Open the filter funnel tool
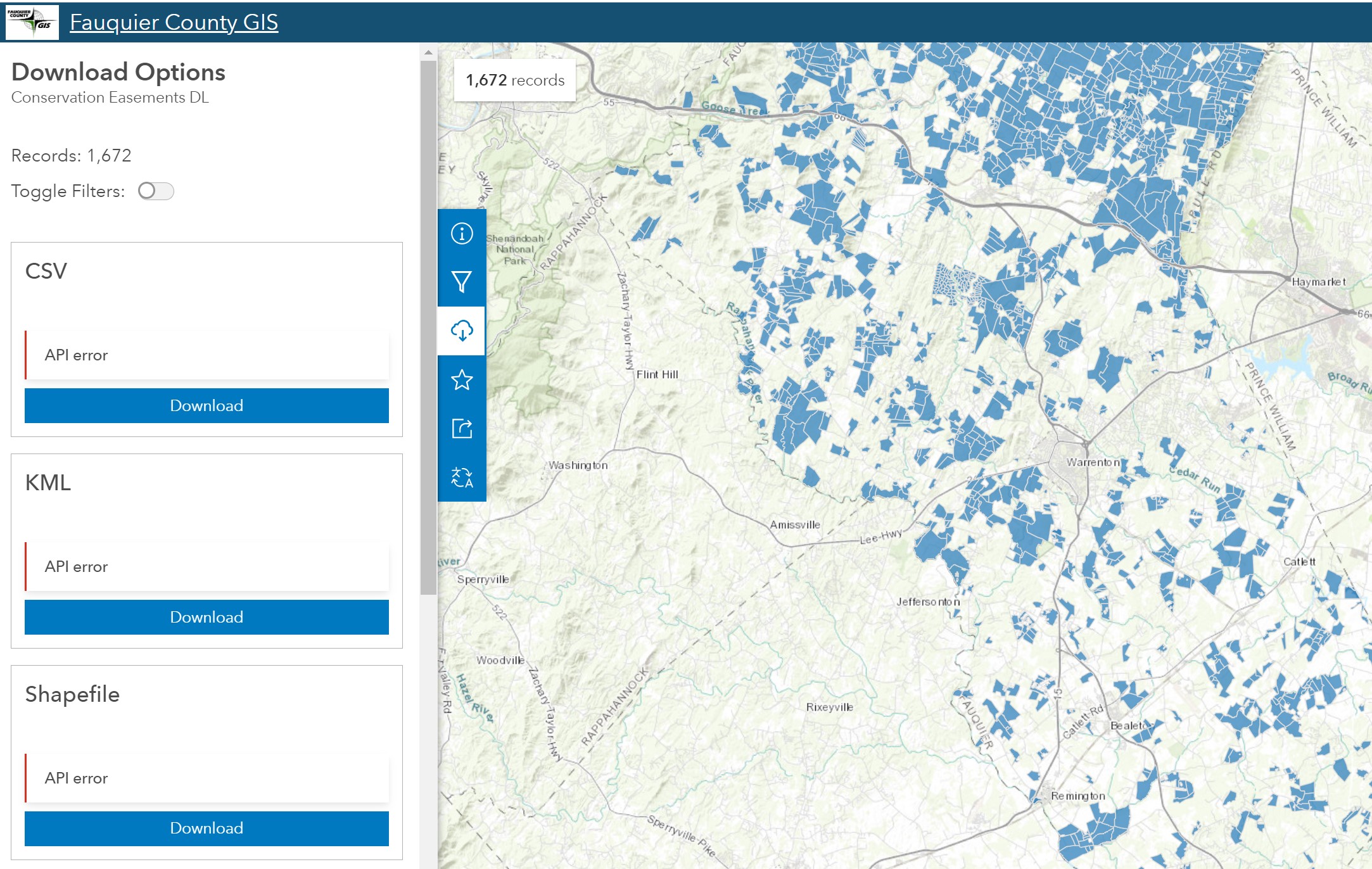The image size is (1372, 869). [x=462, y=282]
